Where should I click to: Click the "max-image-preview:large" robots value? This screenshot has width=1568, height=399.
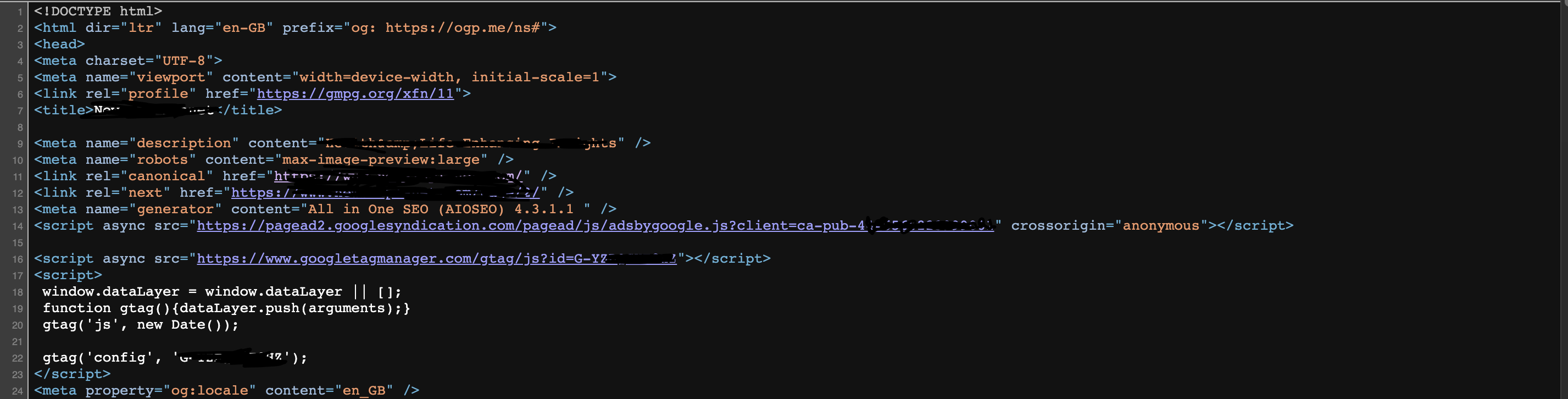[381, 160]
